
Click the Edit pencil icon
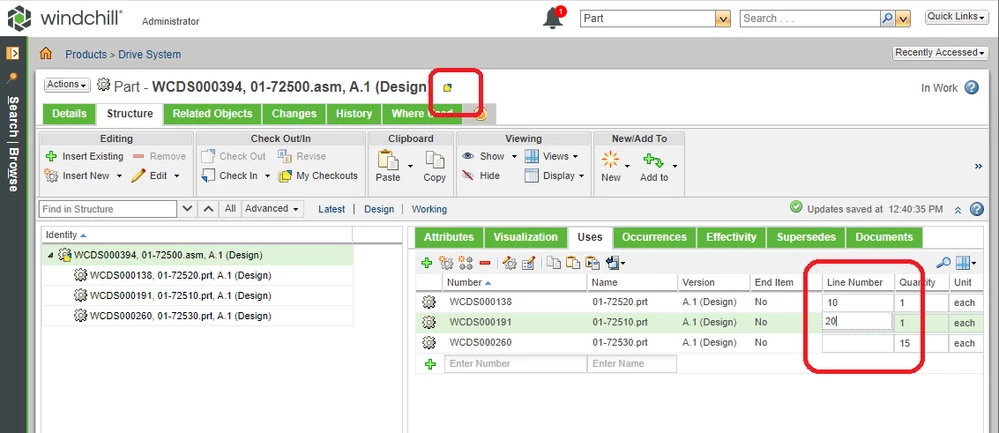pyautogui.click(x=138, y=176)
